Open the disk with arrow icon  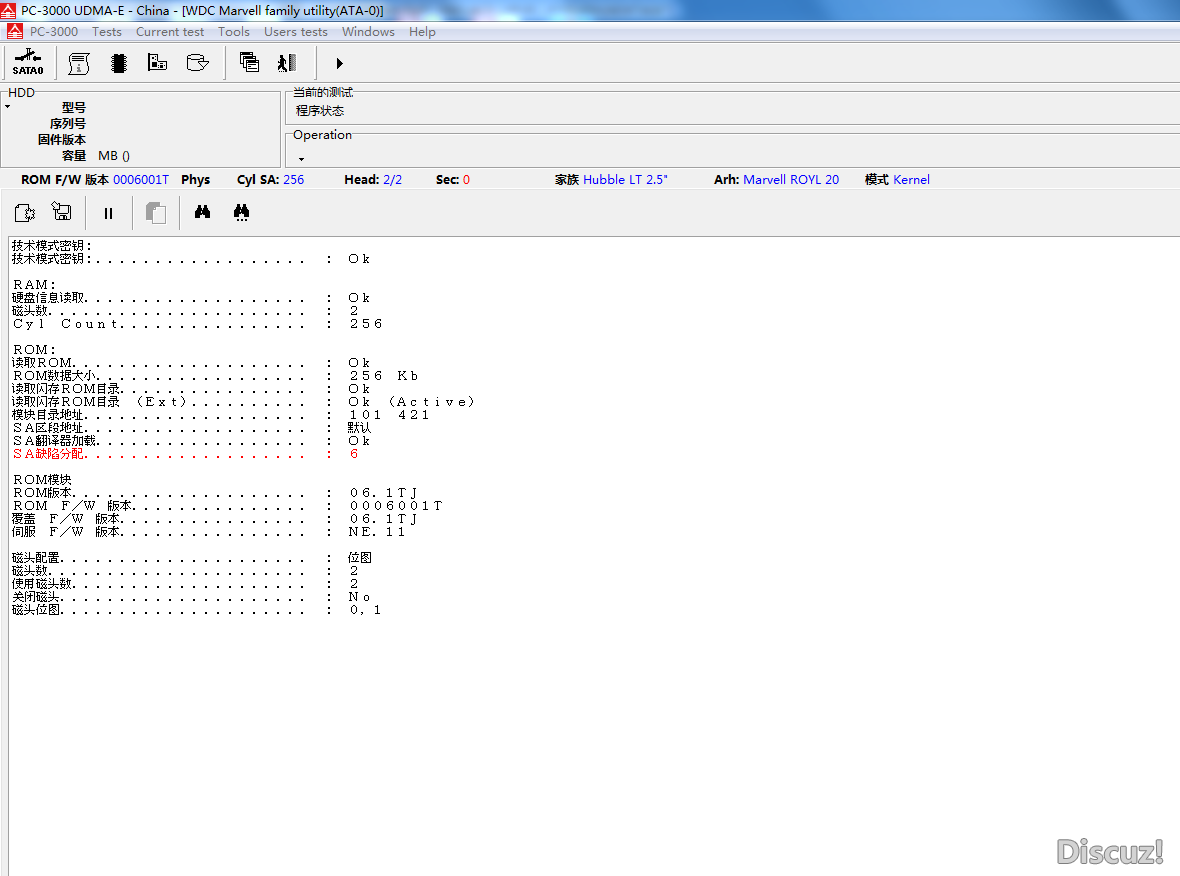[197, 62]
